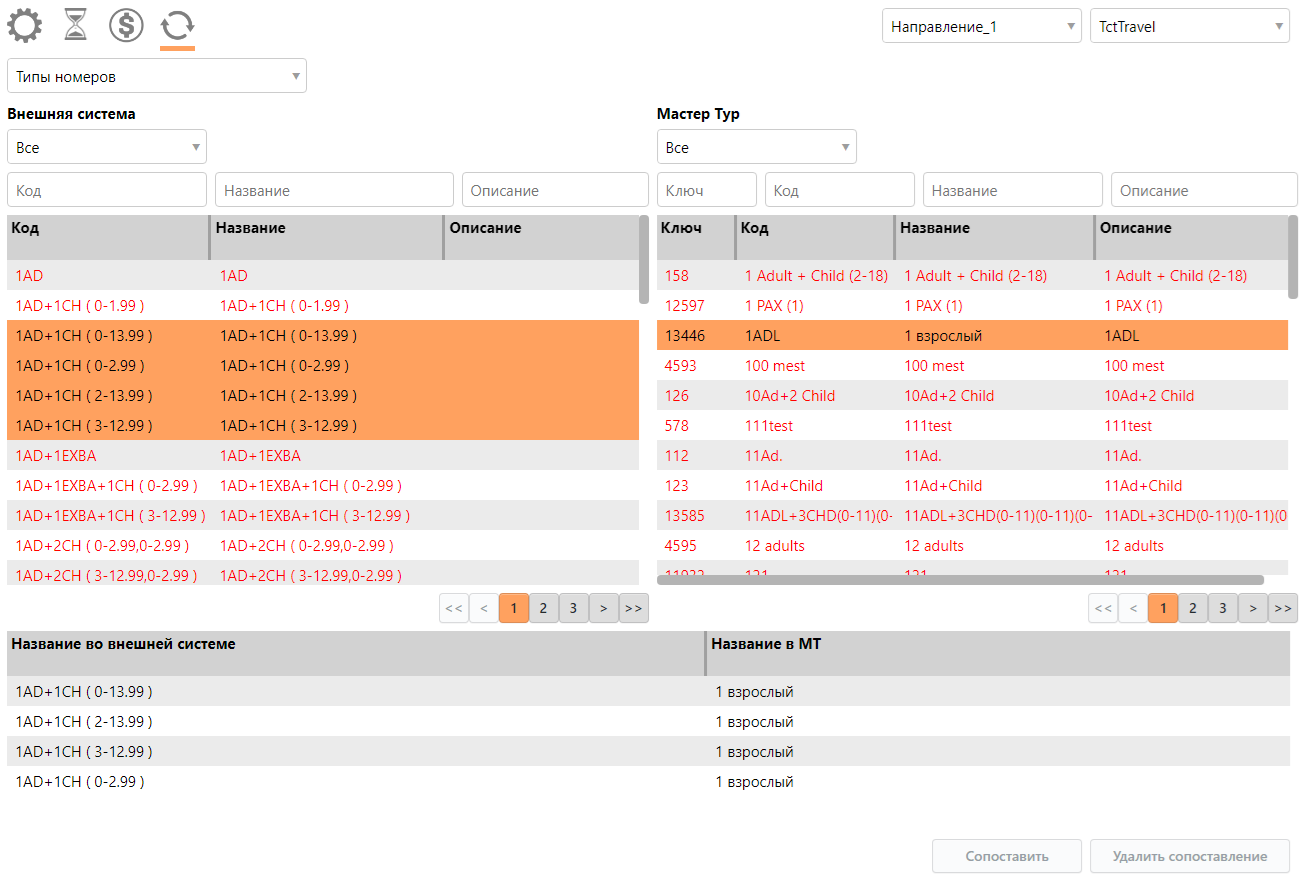Click the hourglass icon in toolbar
Viewport: 1309px width, 893px height.
point(75,25)
